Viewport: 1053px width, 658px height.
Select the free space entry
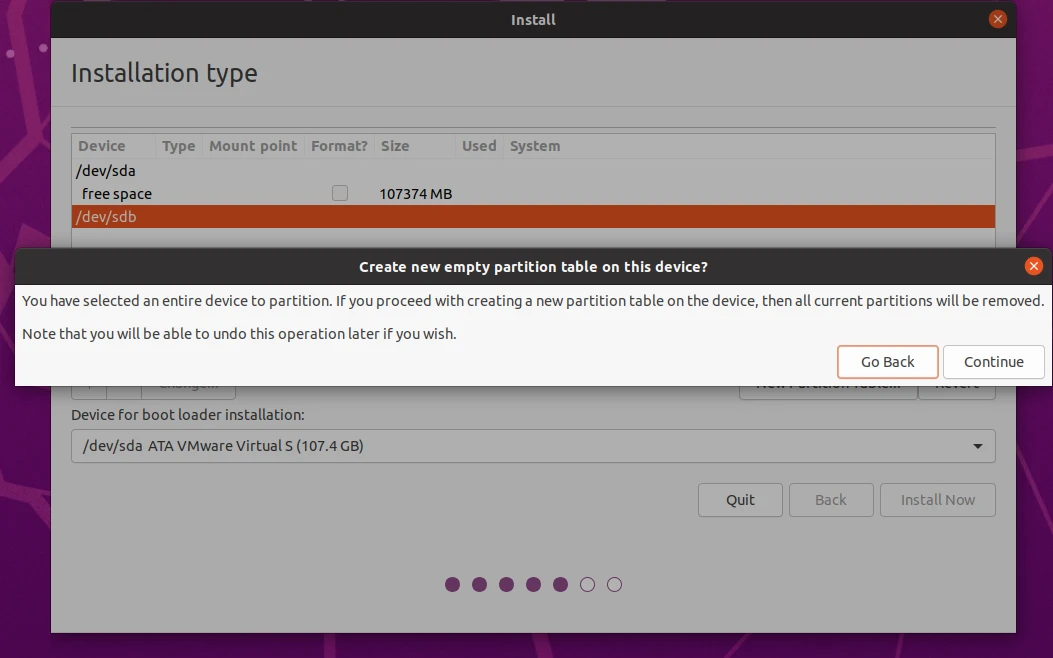click(x=117, y=194)
